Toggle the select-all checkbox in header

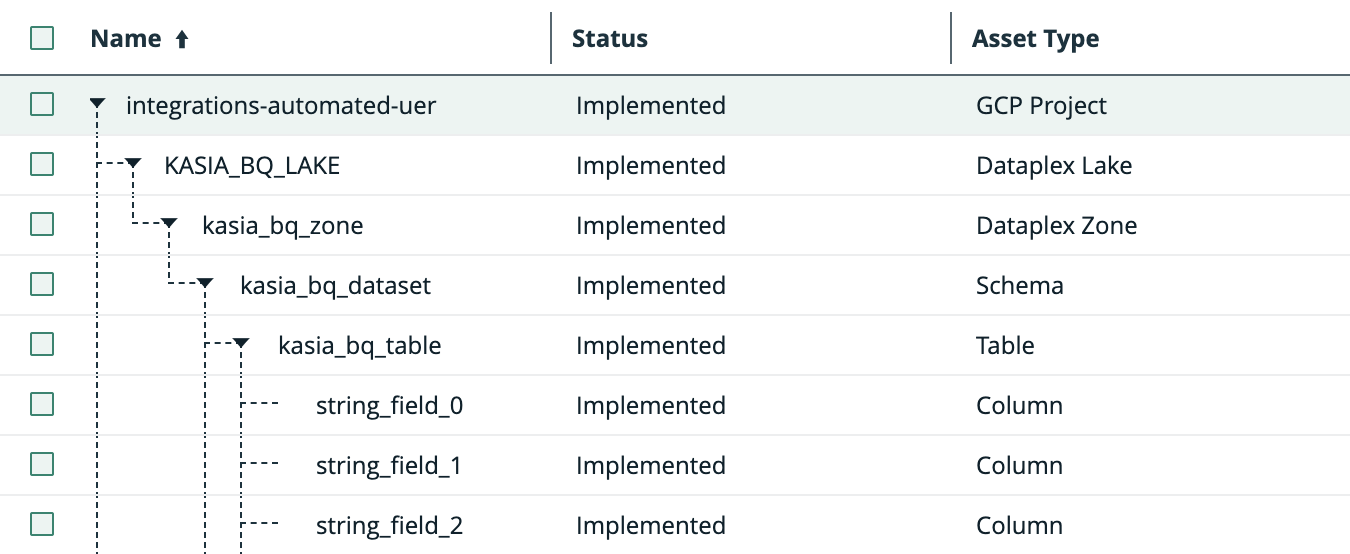click(42, 39)
